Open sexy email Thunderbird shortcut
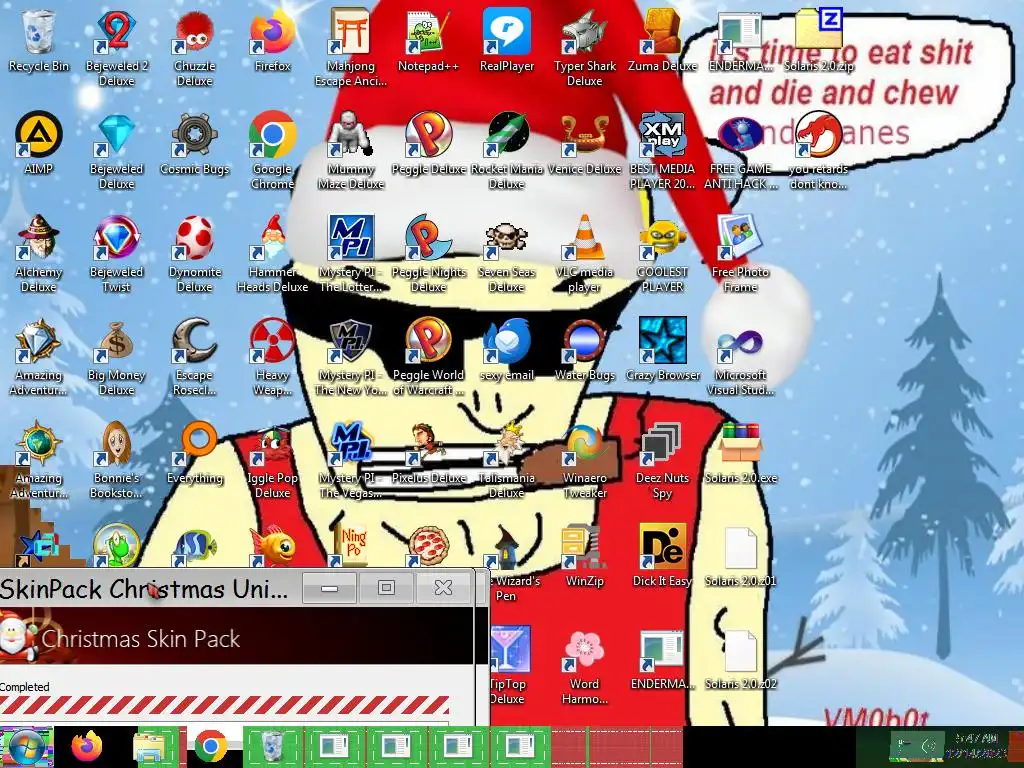Screen dimensions: 1024x768 click(507, 350)
